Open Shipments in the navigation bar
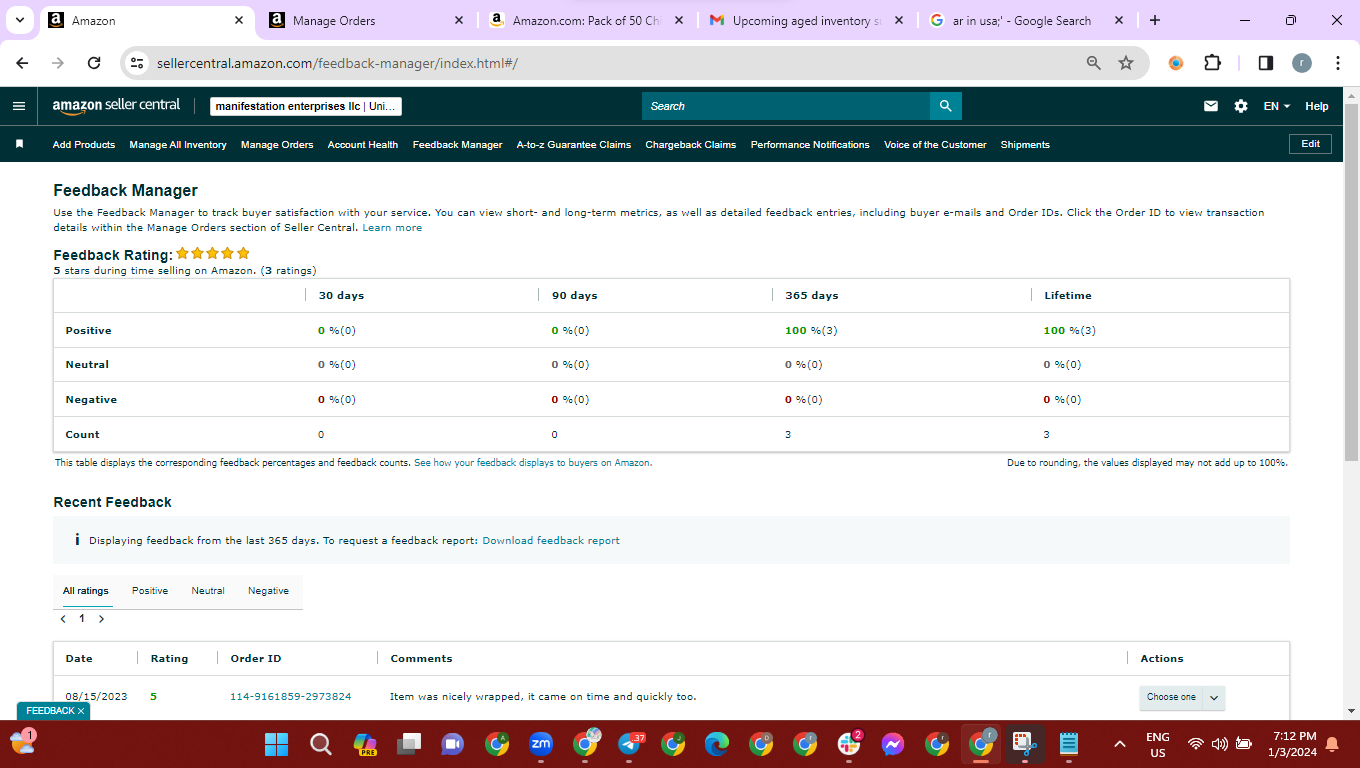 point(1025,145)
